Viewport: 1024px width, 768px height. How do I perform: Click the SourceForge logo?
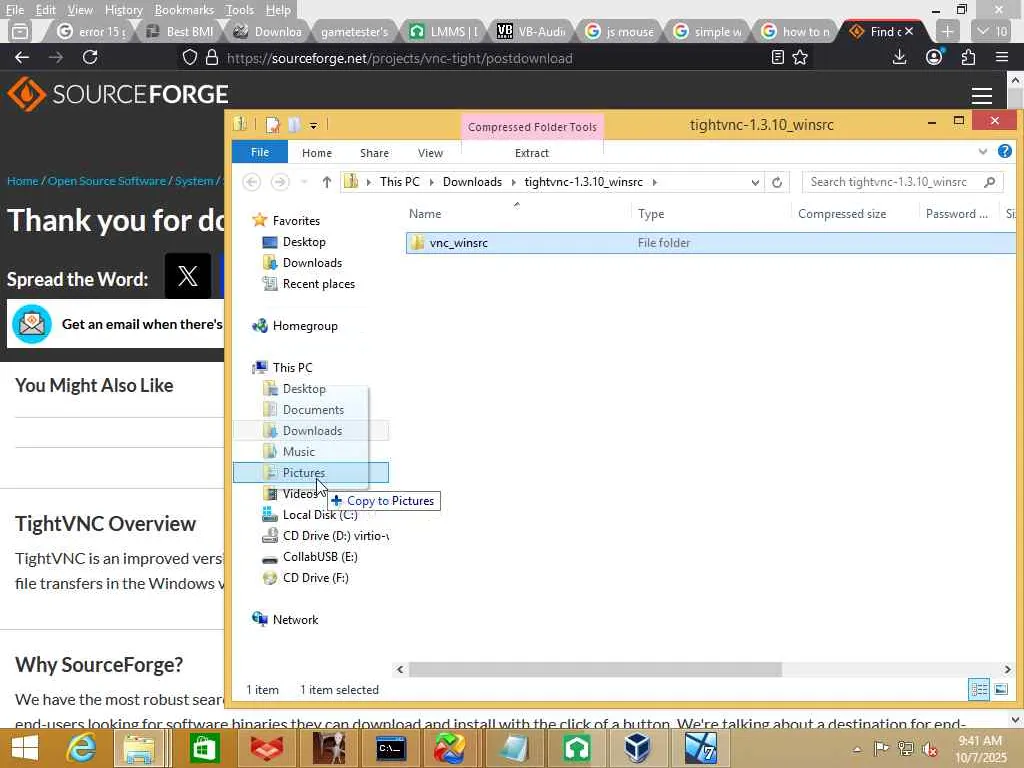pos(118,94)
